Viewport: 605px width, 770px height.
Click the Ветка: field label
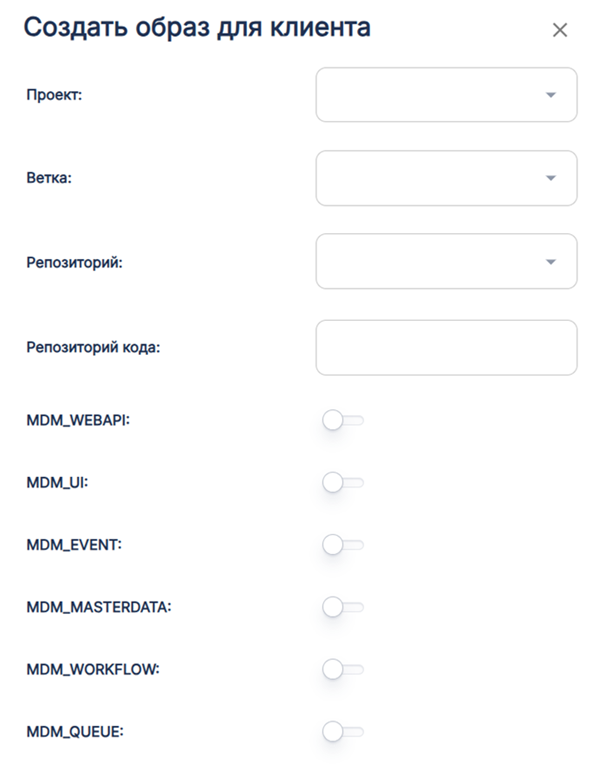pyautogui.click(x=49, y=178)
